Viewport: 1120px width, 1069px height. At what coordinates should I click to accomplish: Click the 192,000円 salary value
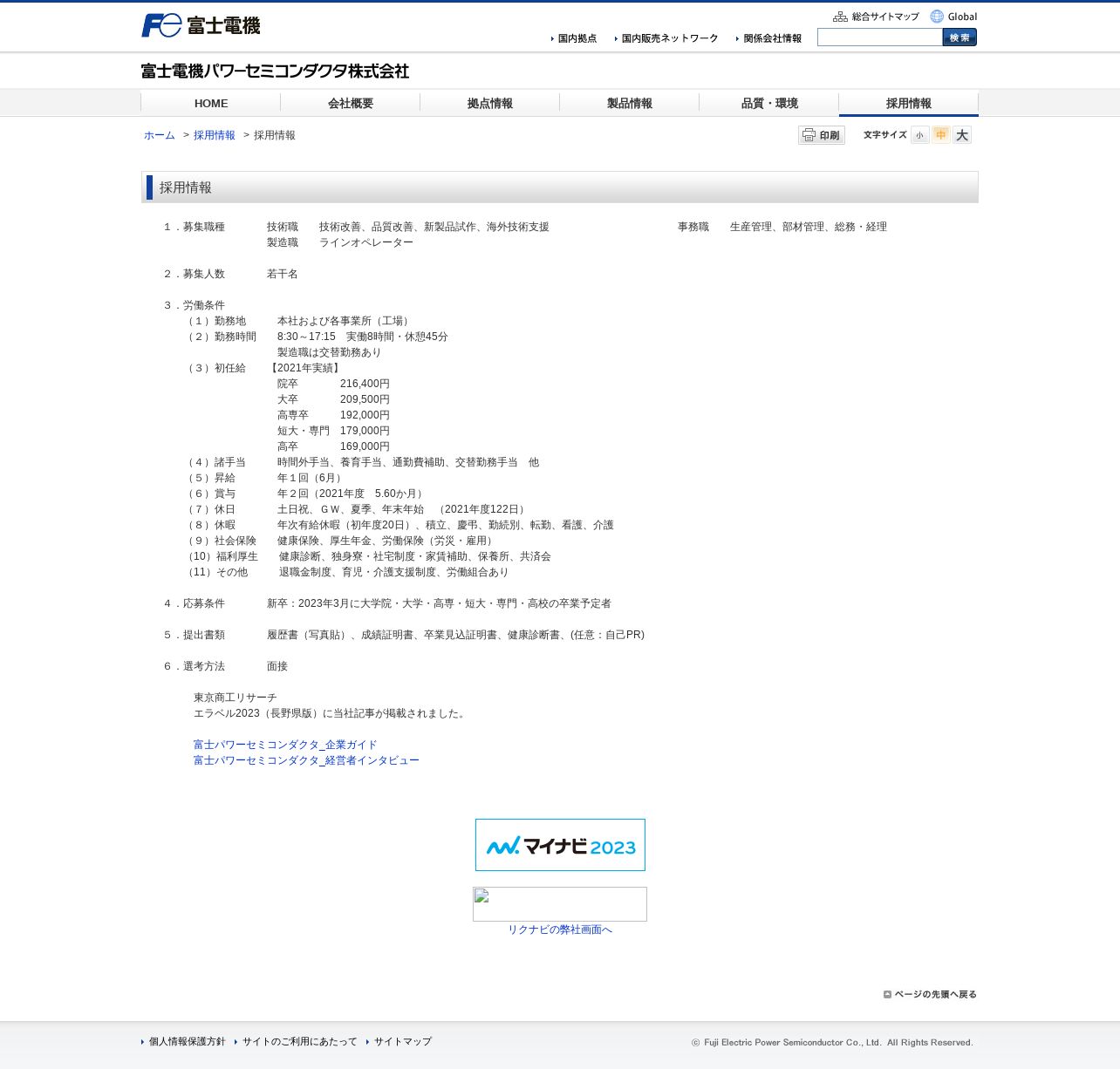pyautogui.click(x=365, y=415)
